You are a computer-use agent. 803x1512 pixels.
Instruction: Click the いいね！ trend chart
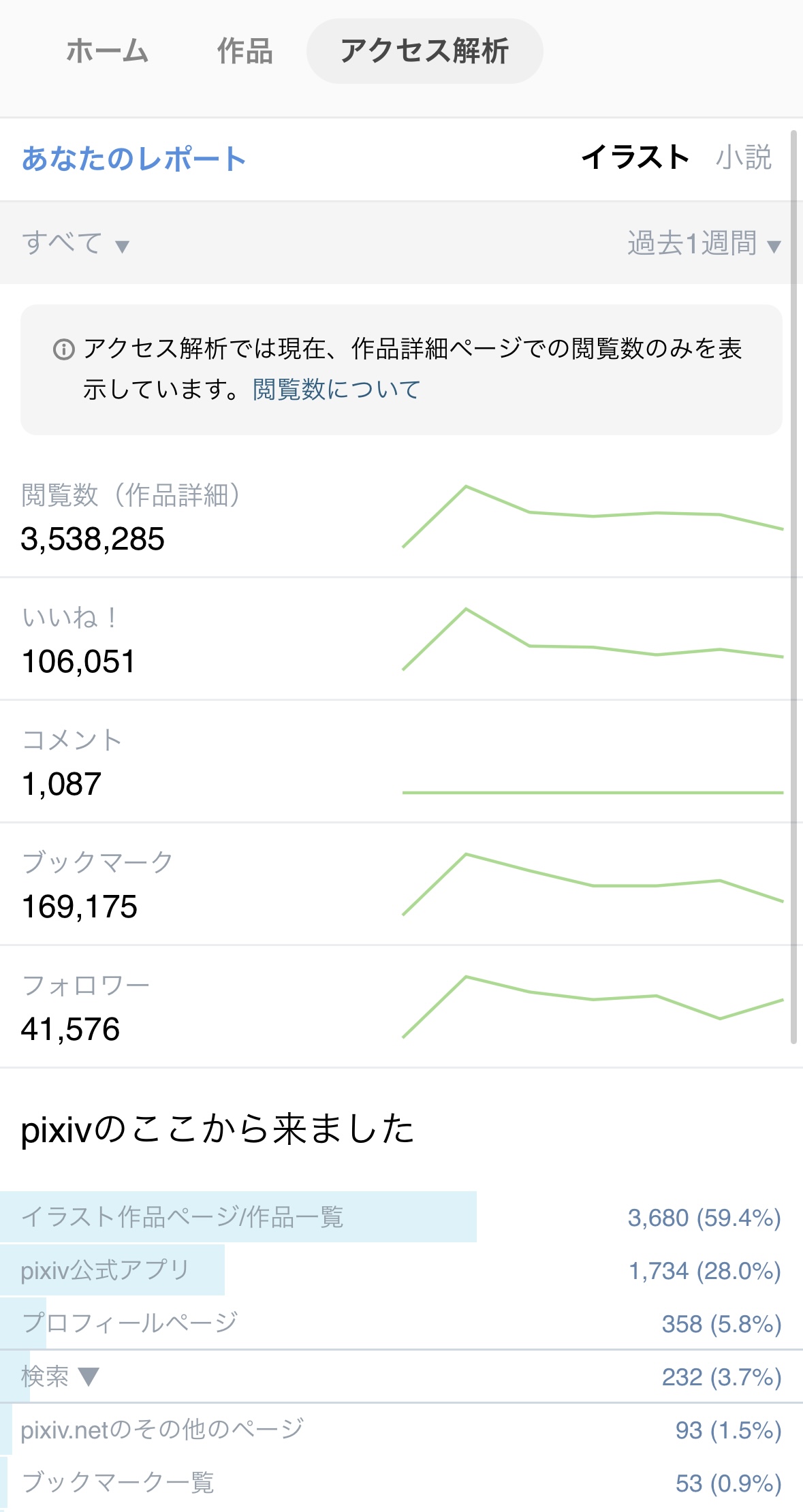pos(593,639)
